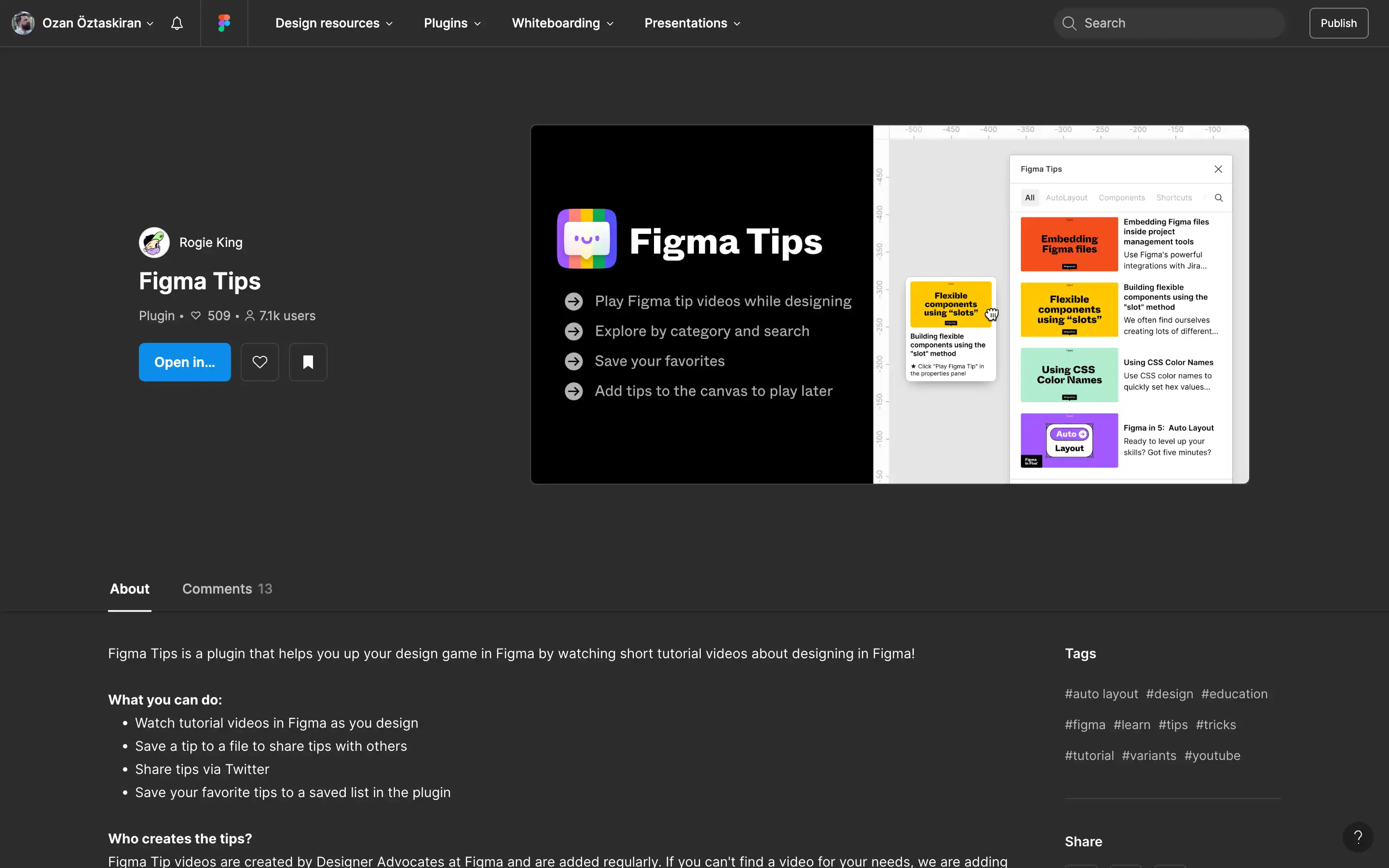Select the Components tab in preview panel

pos(1121,198)
